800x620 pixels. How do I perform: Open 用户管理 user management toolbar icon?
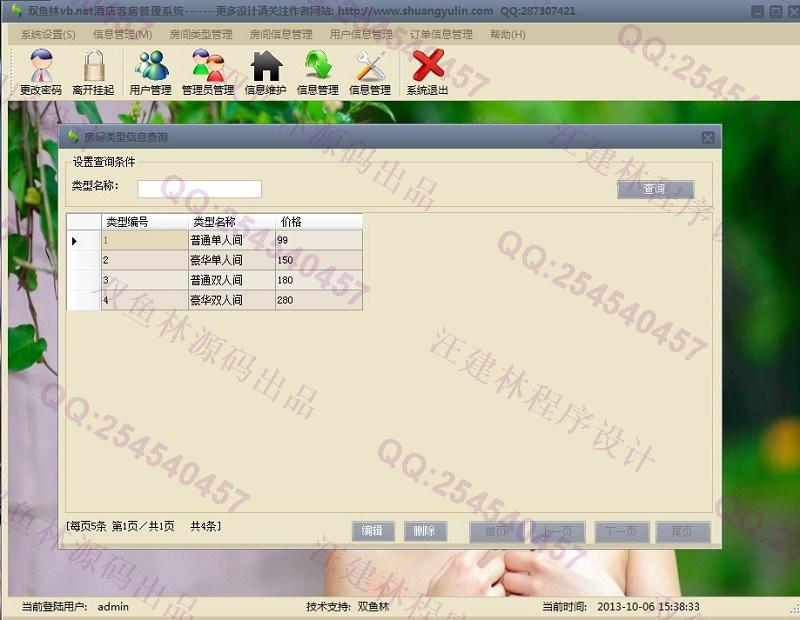tap(151, 66)
